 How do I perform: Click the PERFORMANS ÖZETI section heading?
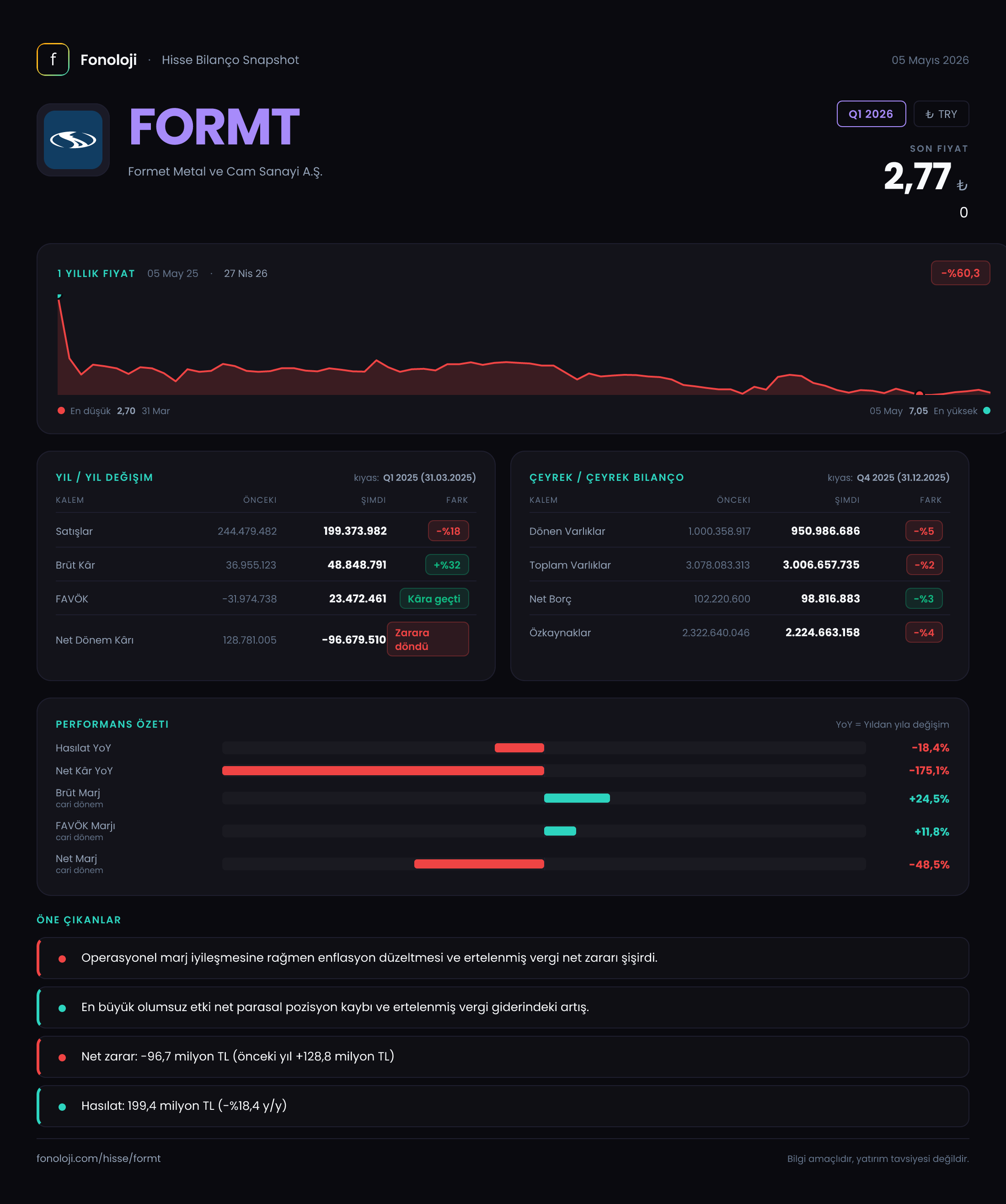tap(112, 724)
